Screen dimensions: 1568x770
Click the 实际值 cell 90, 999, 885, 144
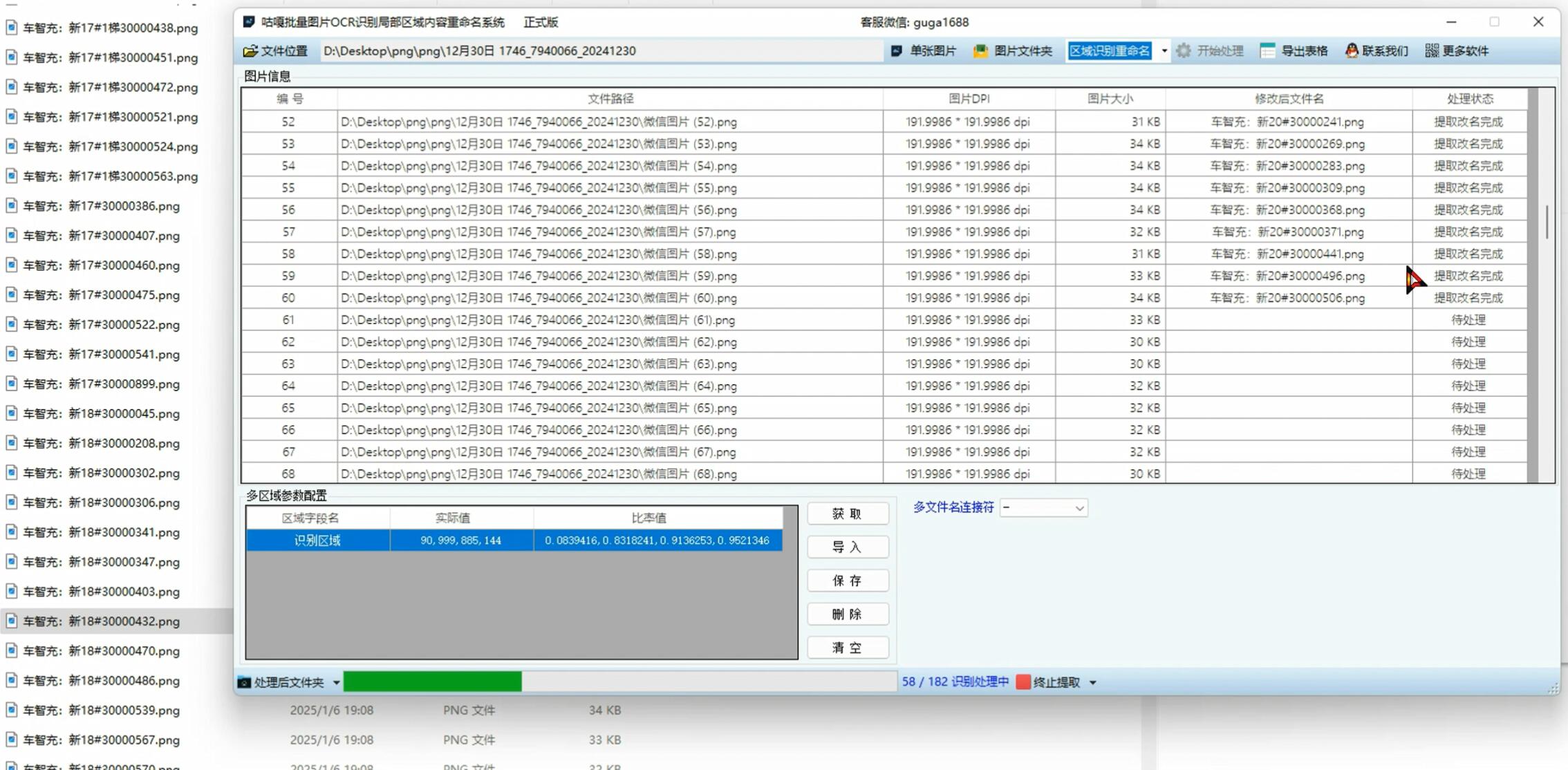click(461, 541)
